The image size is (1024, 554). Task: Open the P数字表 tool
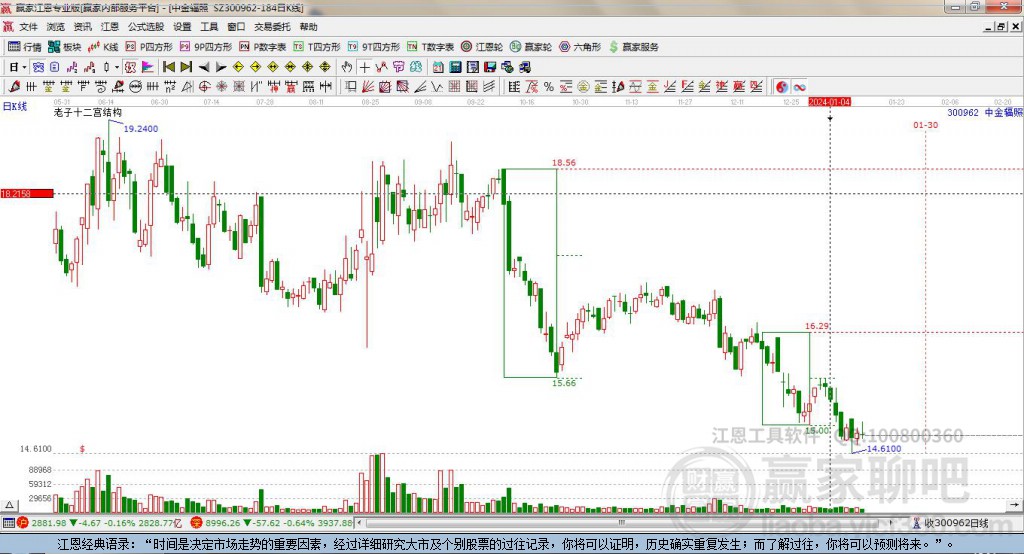pos(263,47)
